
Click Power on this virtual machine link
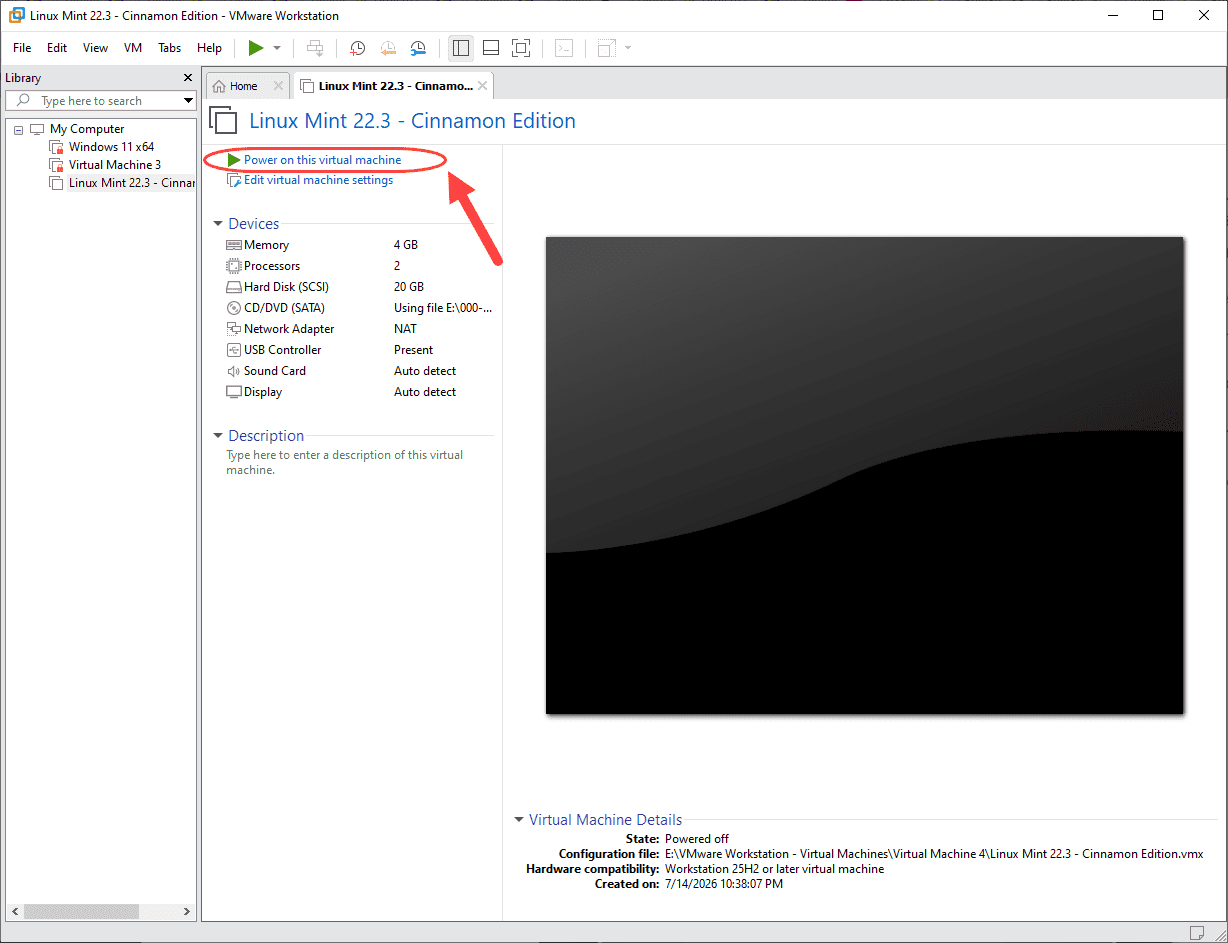click(322, 160)
